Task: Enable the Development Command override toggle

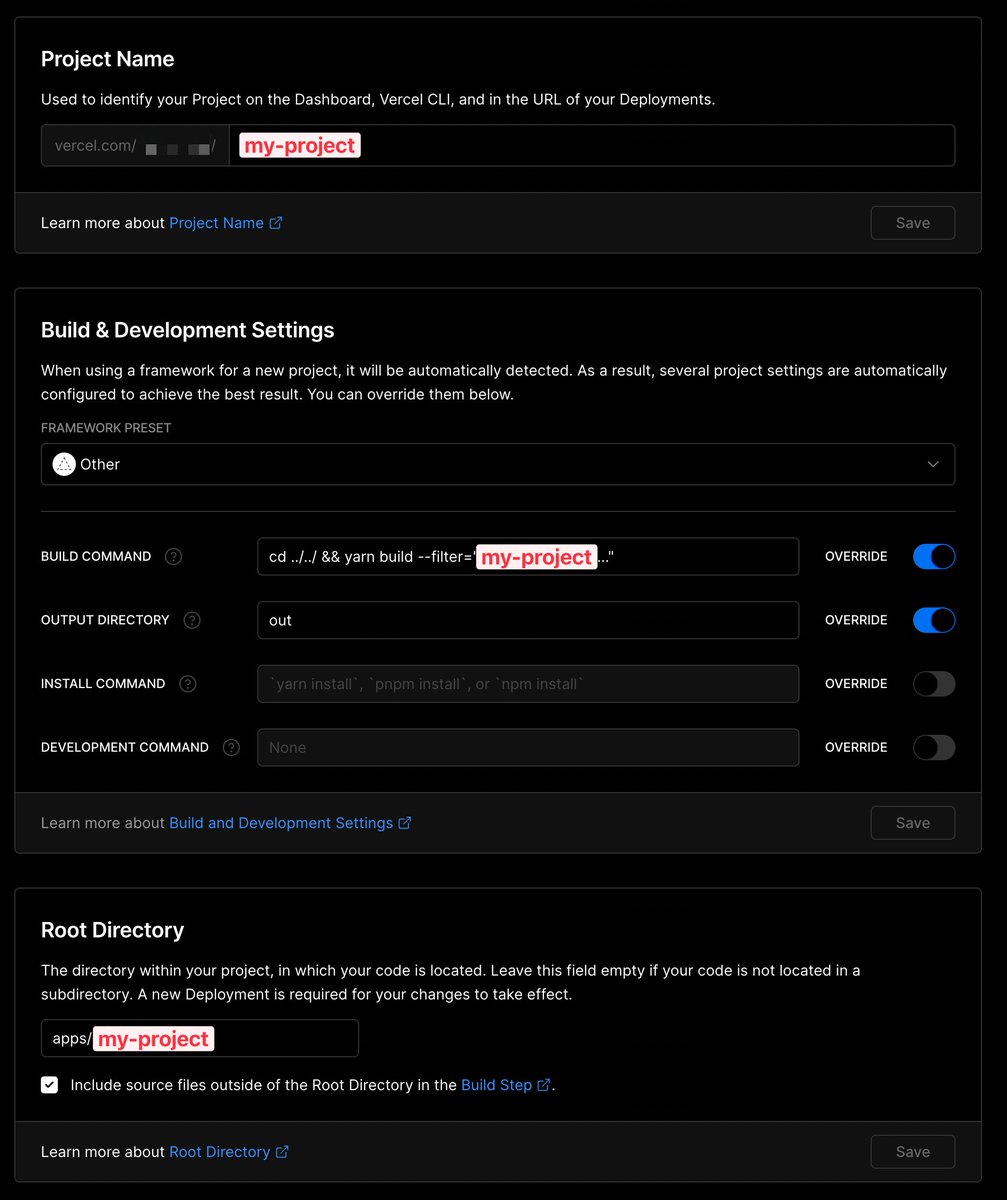Action: [934, 748]
